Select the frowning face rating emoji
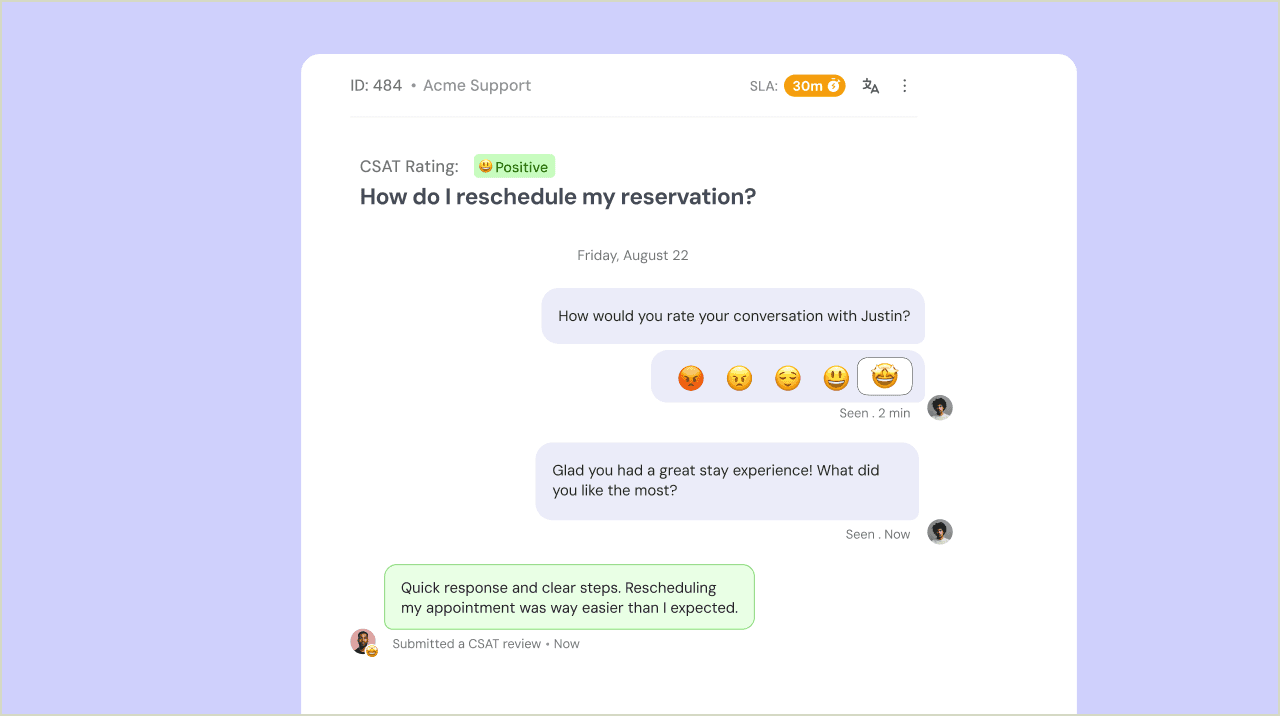This screenshot has height=716, width=1280. point(739,378)
